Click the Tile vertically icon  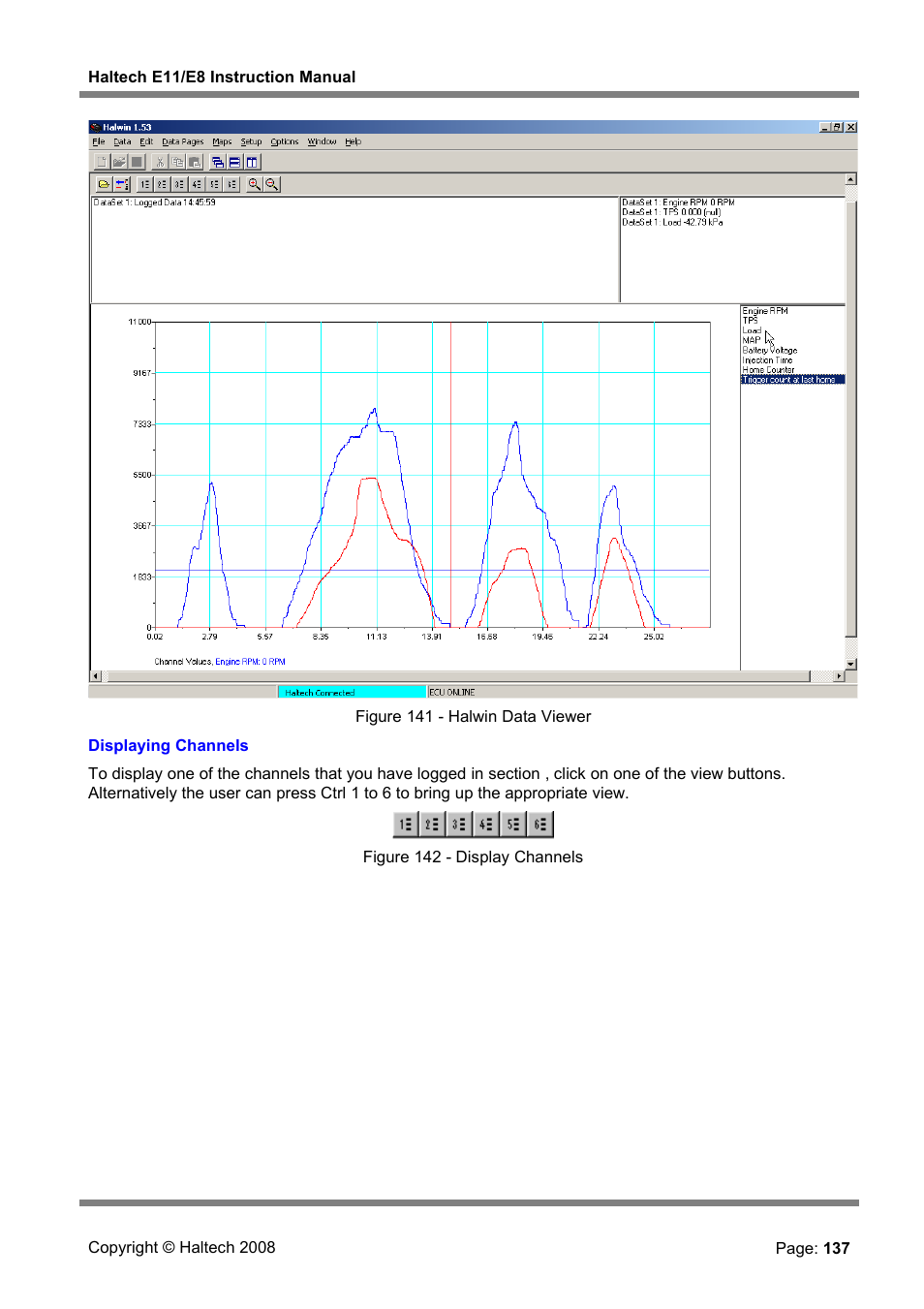[x=252, y=162]
